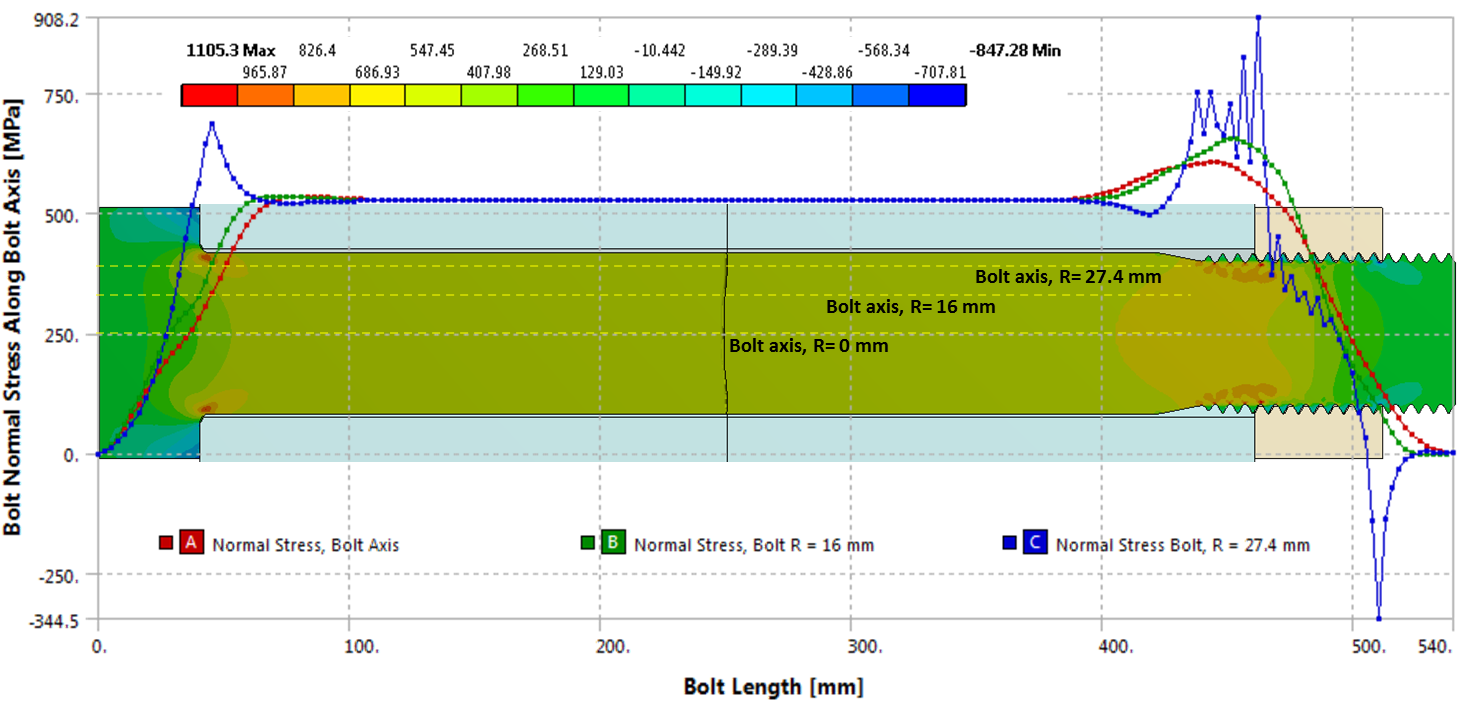1459x706 pixels.
Task: Pick the dark blue swatch at color bar end
Action: 937,95
